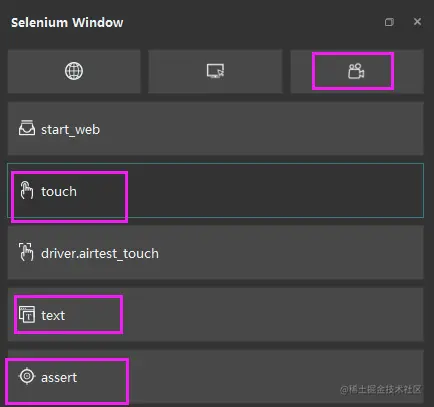Click the Selenium Window title text
The height and width of the screenshot is (407, 434).
coord(67,23)
